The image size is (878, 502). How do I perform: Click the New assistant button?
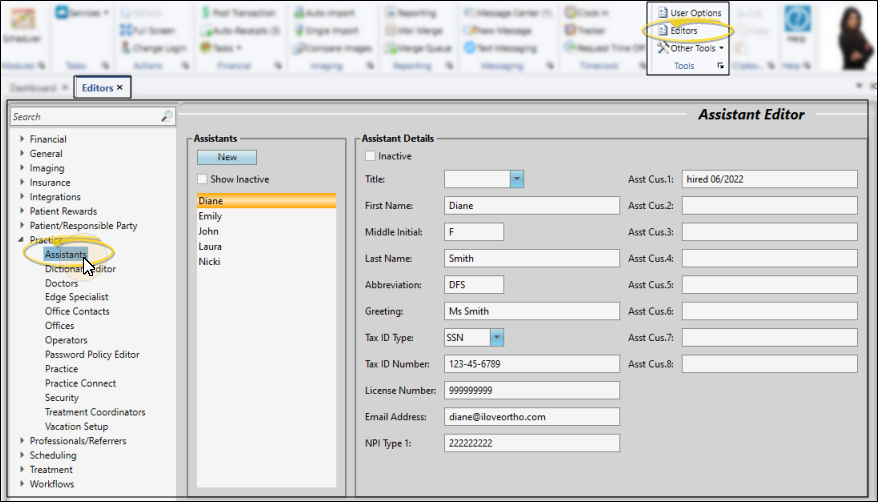[227, 157]
